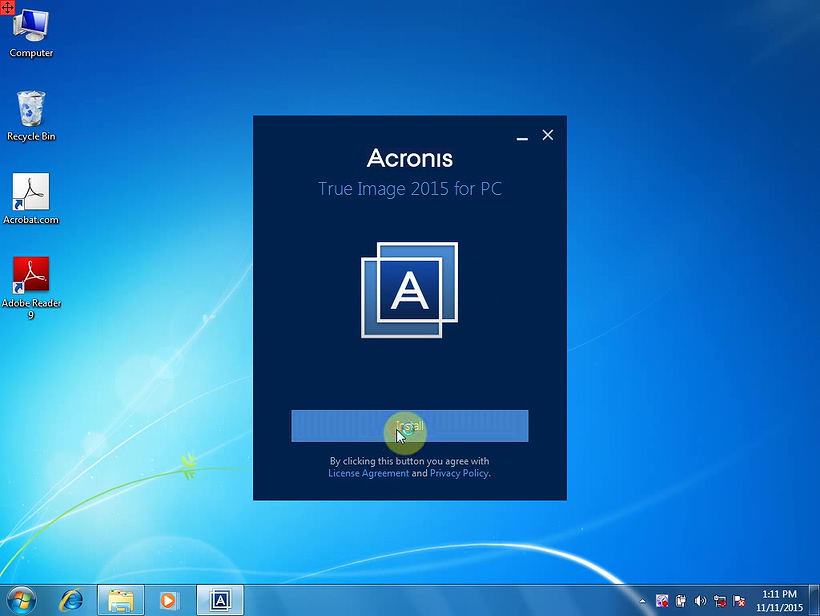The height and width of the screenshot is (616, 820).
Task: Click the Acronis installer taskbar button
Action: pos(220,600)
